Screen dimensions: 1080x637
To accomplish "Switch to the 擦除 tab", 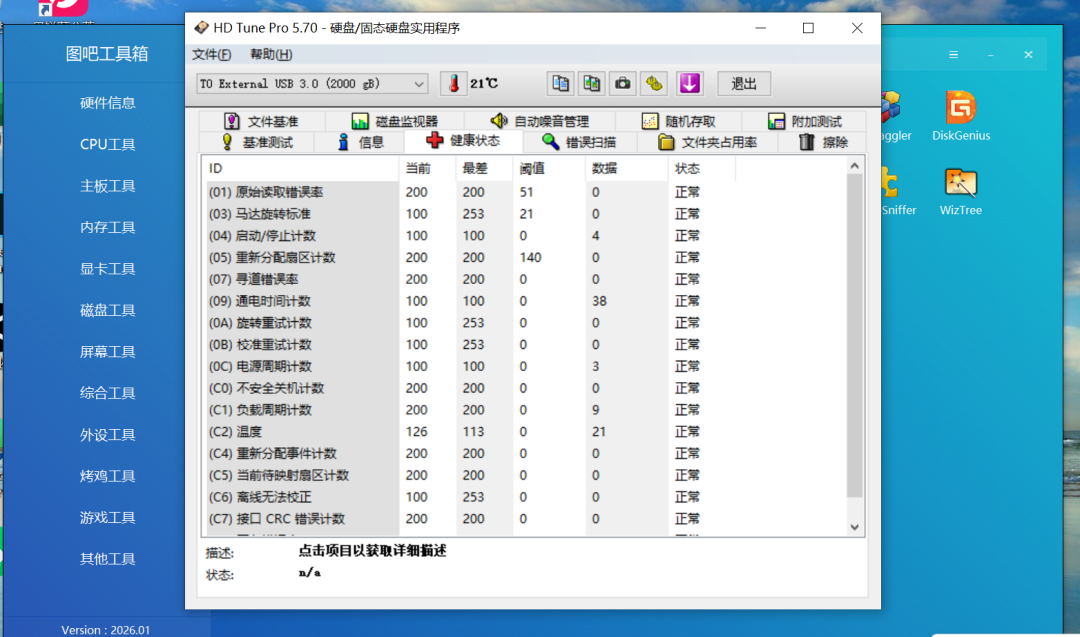I will coord(823,143).
